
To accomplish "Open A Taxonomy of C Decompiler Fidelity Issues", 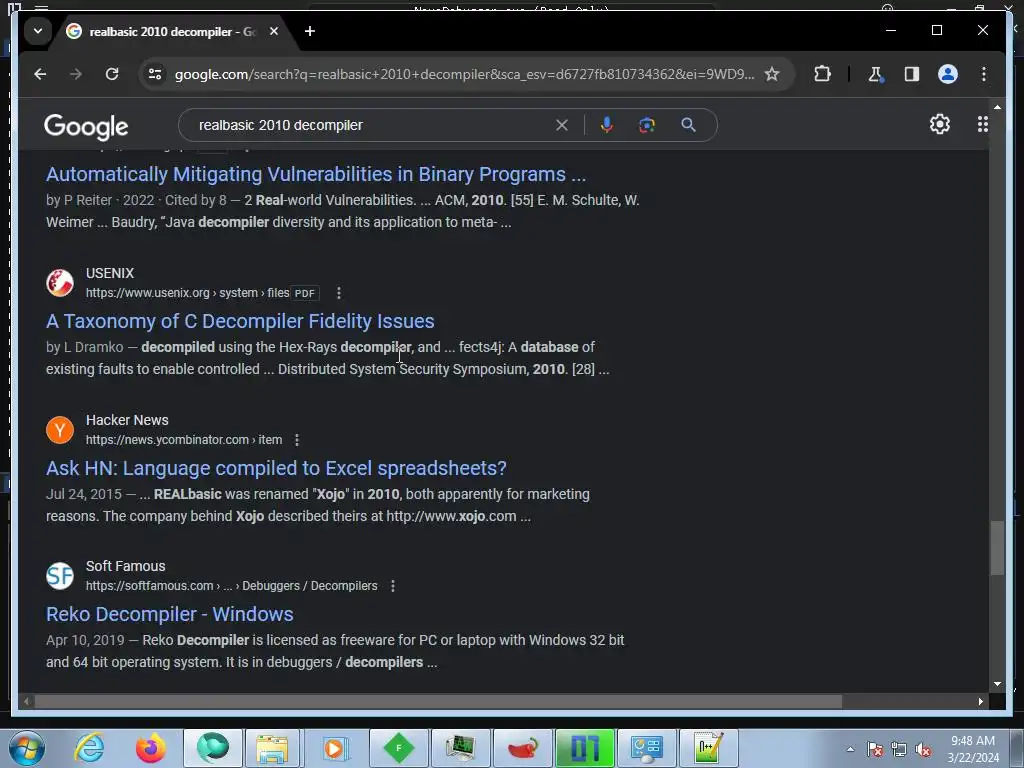I will (x=240, y=321).
